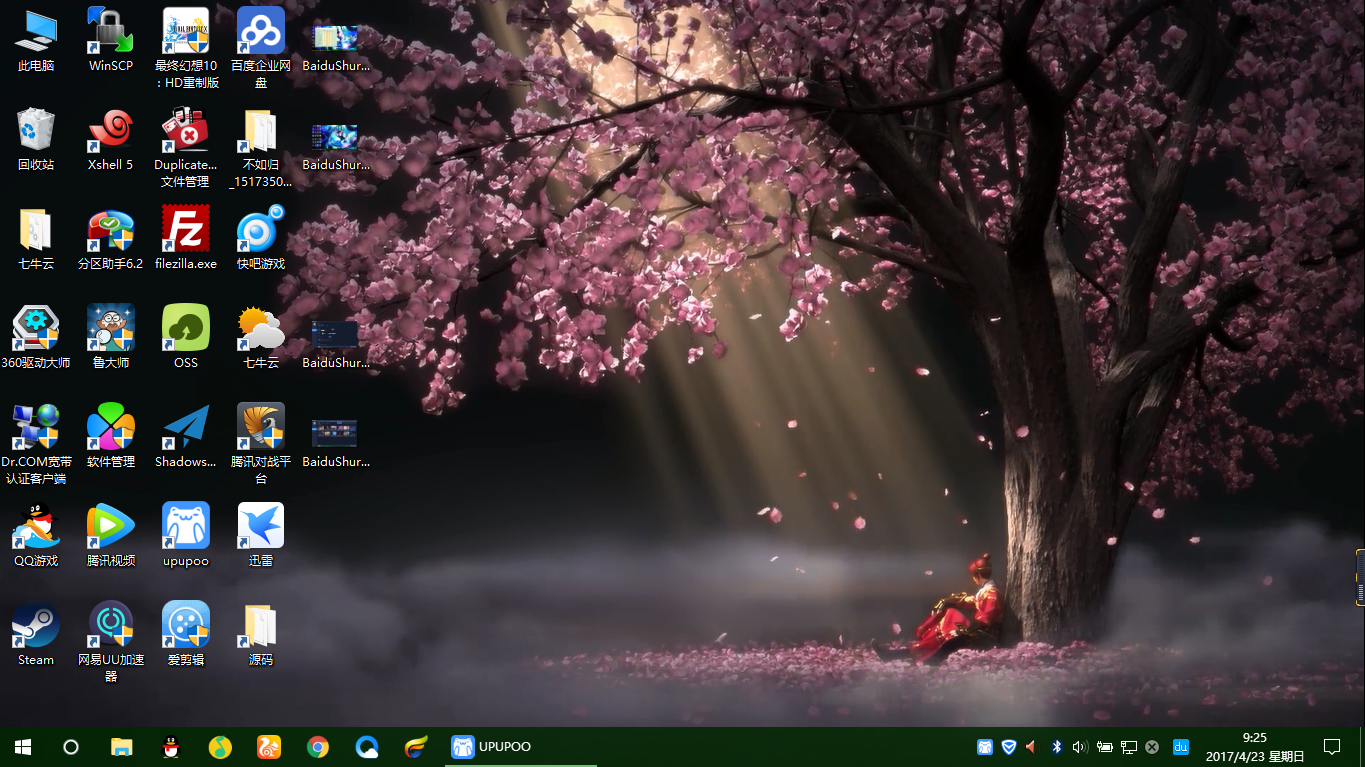Select the 不如归_1517350 folder

click(x=261, y=147)
